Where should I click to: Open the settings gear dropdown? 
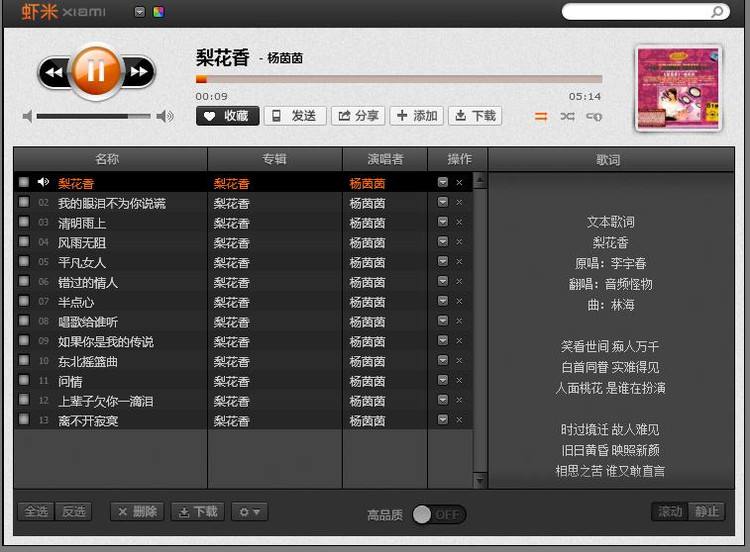[x=250, y=512]
